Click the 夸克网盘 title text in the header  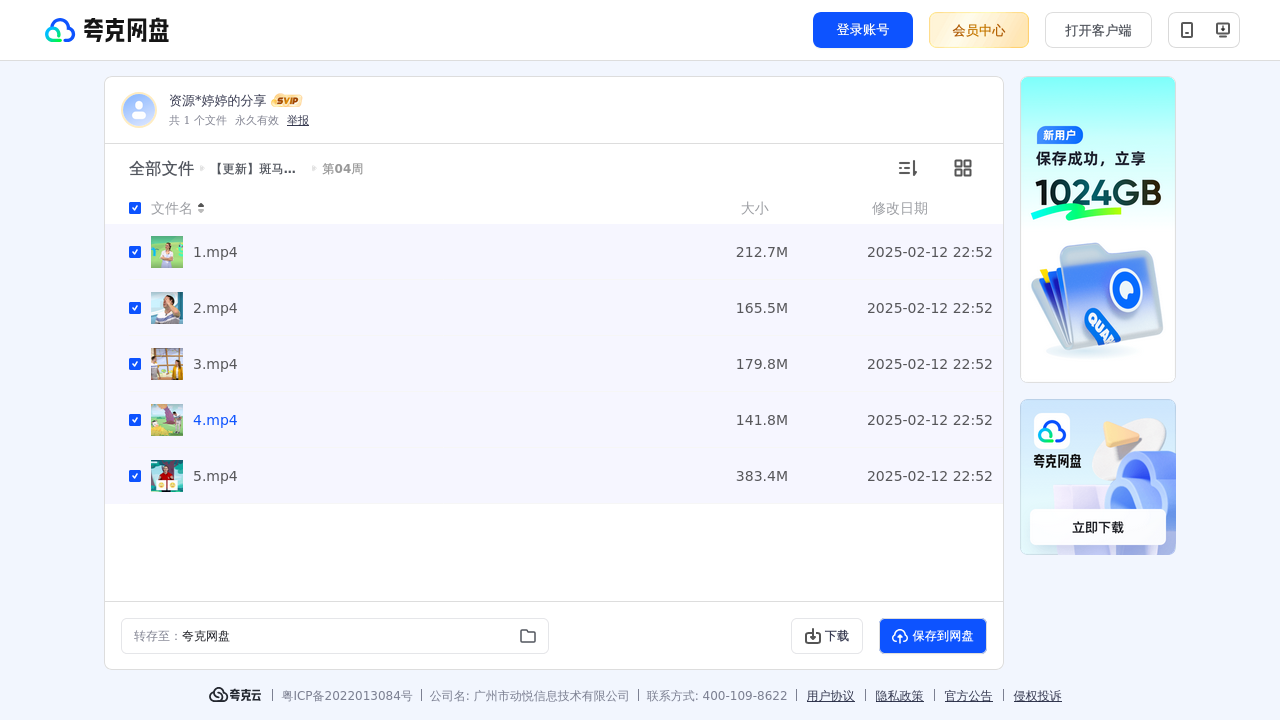point(126,30)
